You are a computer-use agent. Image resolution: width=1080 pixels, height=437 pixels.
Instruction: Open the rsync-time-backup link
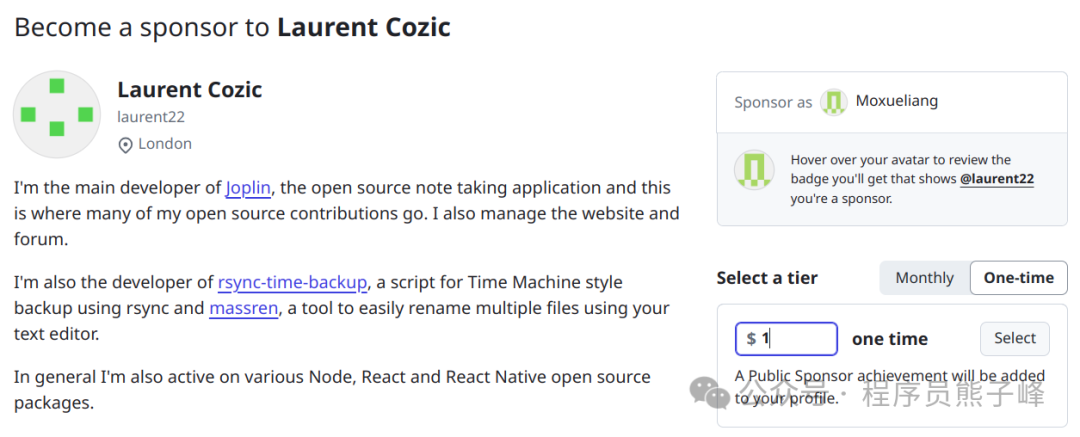pyautogui.click(x=292, y=283)
